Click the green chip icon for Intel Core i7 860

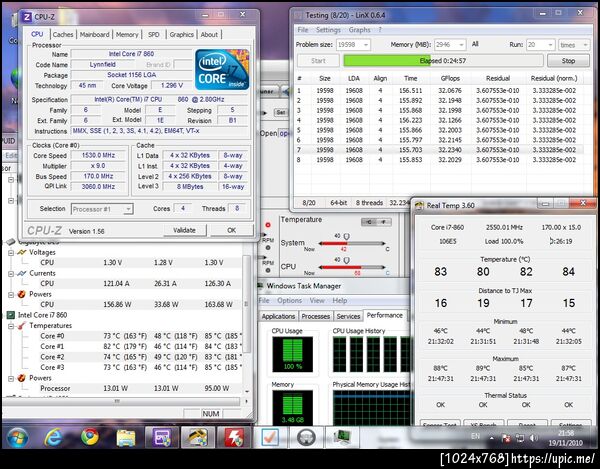pos(11,315)
